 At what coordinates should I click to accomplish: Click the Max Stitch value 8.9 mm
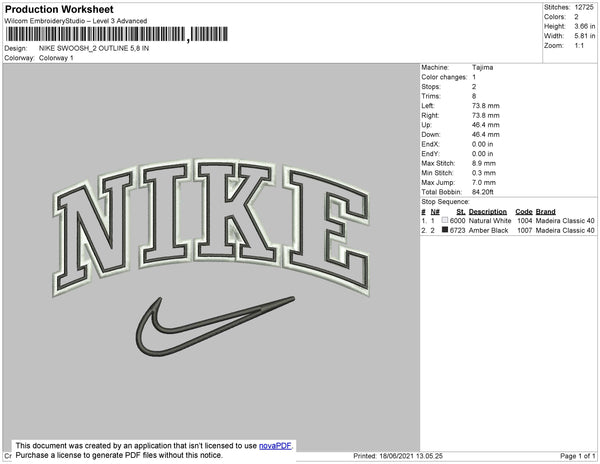(x=484, y=163)
